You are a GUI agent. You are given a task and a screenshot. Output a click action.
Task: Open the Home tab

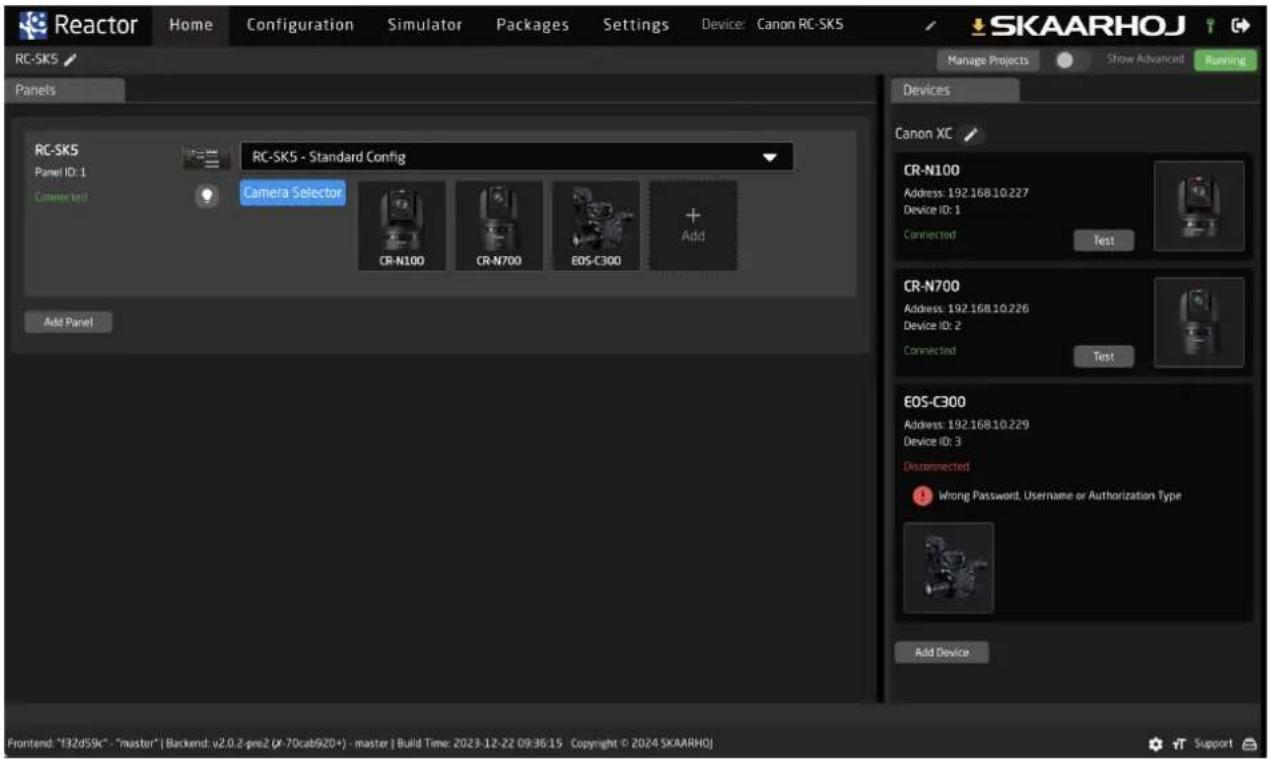(190, 25)
